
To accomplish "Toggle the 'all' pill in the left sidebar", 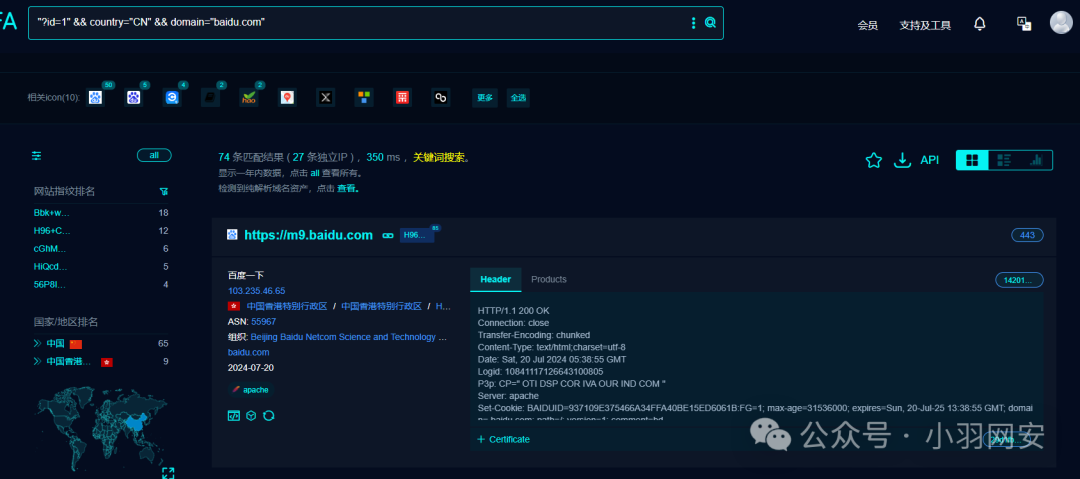I will tap(154, 155).
